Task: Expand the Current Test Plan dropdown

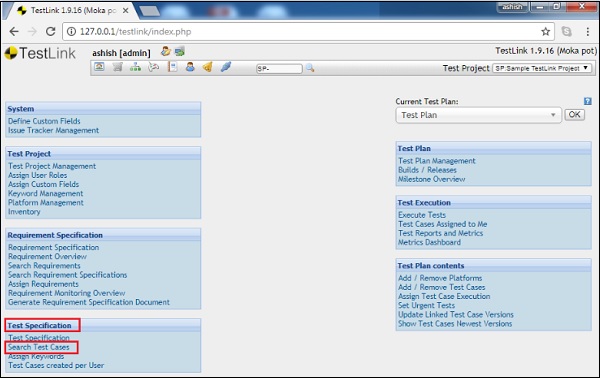Action: 478,115
